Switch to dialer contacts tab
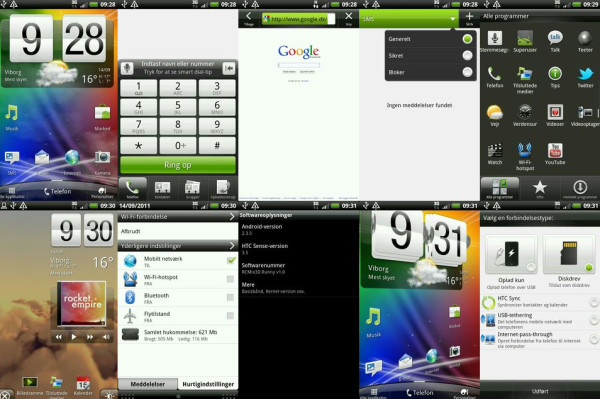This screenshot has width=600, height=399. click(x=162, y=189)
